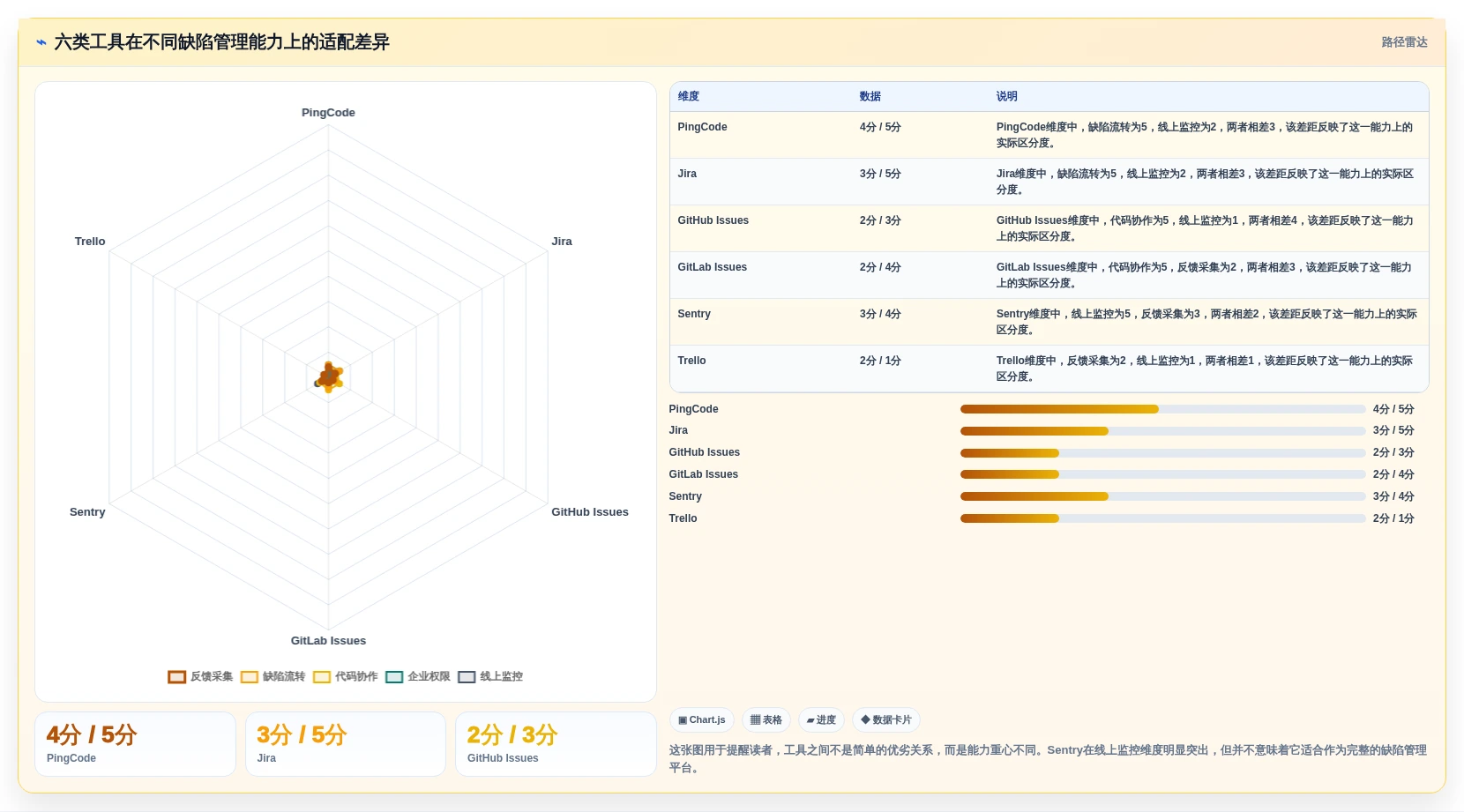Toggle the 缺陷流转 legend swatch
The width and height of the screenshot is (1464, 812).
point(250,677)
